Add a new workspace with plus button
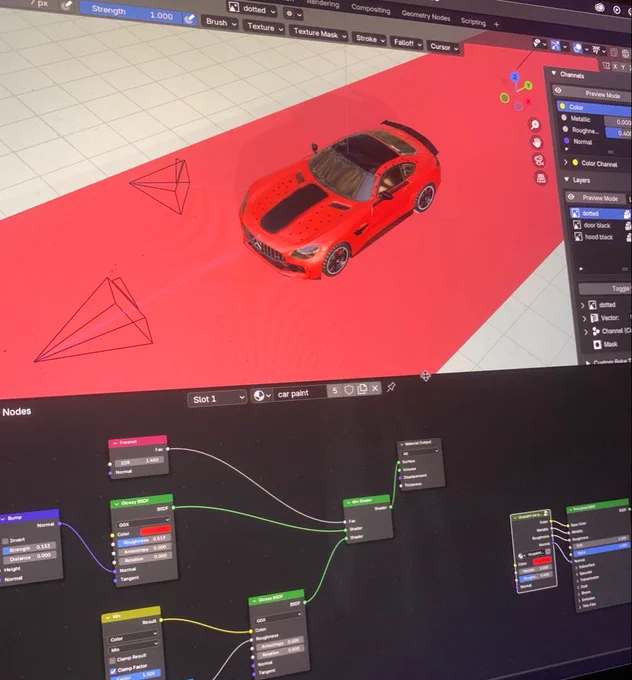The image size is (632, 680). coord(496,25)
